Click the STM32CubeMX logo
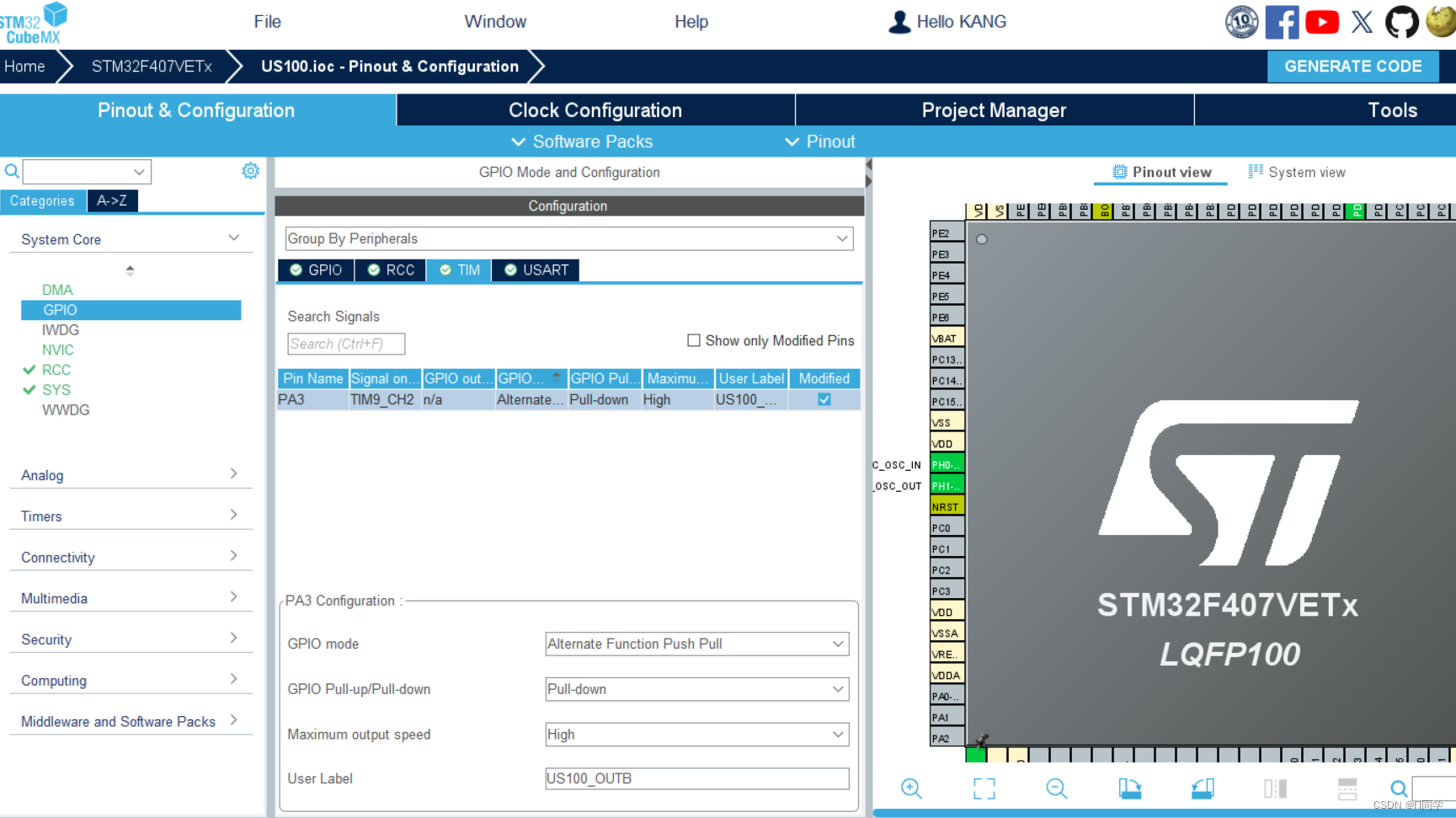Image resolution: width=1456 pixels, height=818 pixels. (x=34, y=23)
